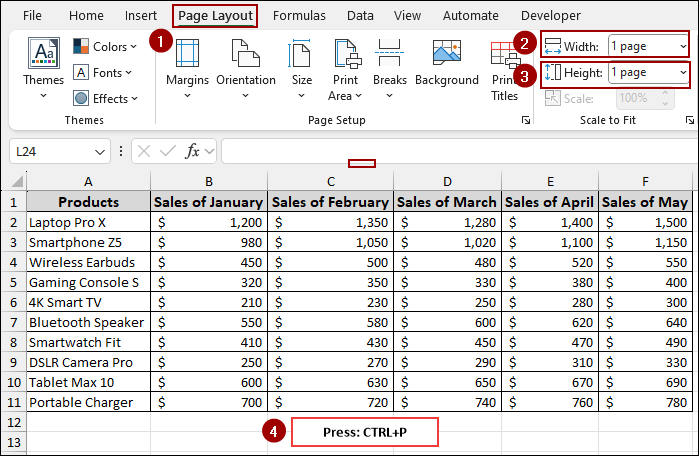Expand the theme Effects dropdown
Viewport: 699px width, 456px height.
(x=109, y=99)
